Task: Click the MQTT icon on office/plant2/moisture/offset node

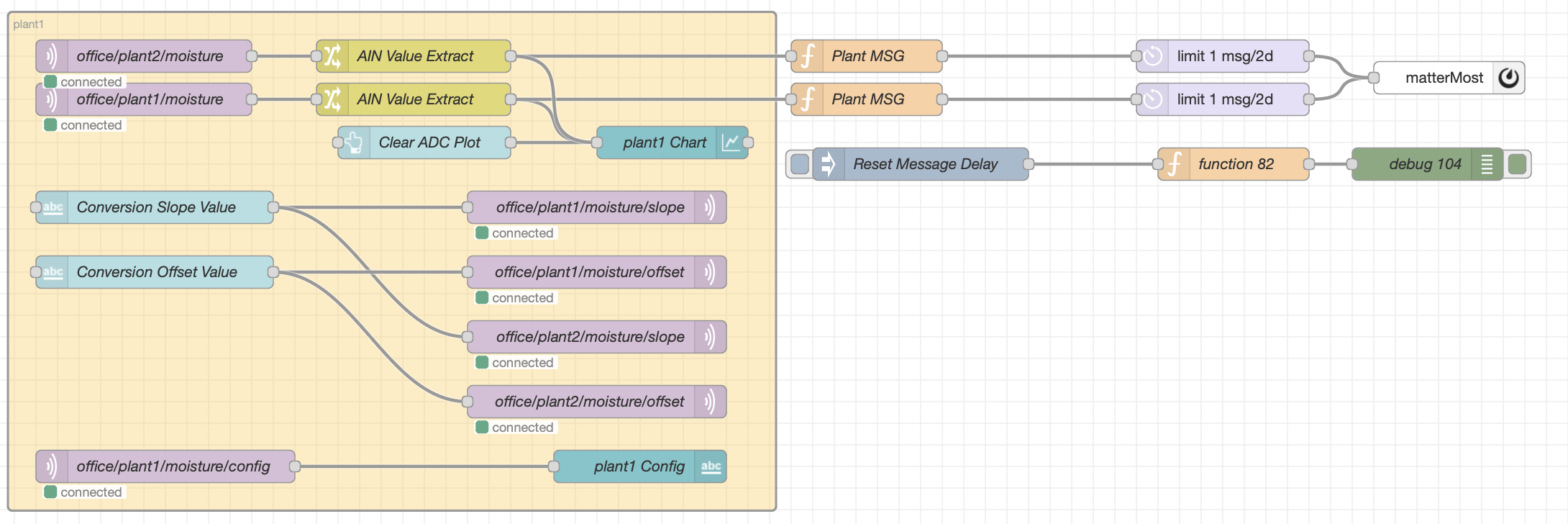Action: pyautogui.click(x=710, y=402)
